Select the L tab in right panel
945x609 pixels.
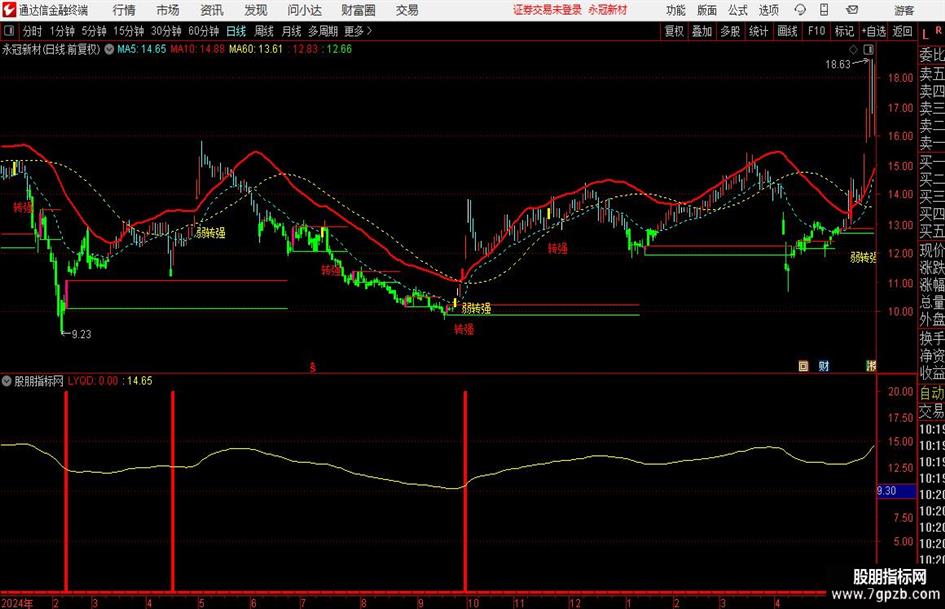coord(925,36)
